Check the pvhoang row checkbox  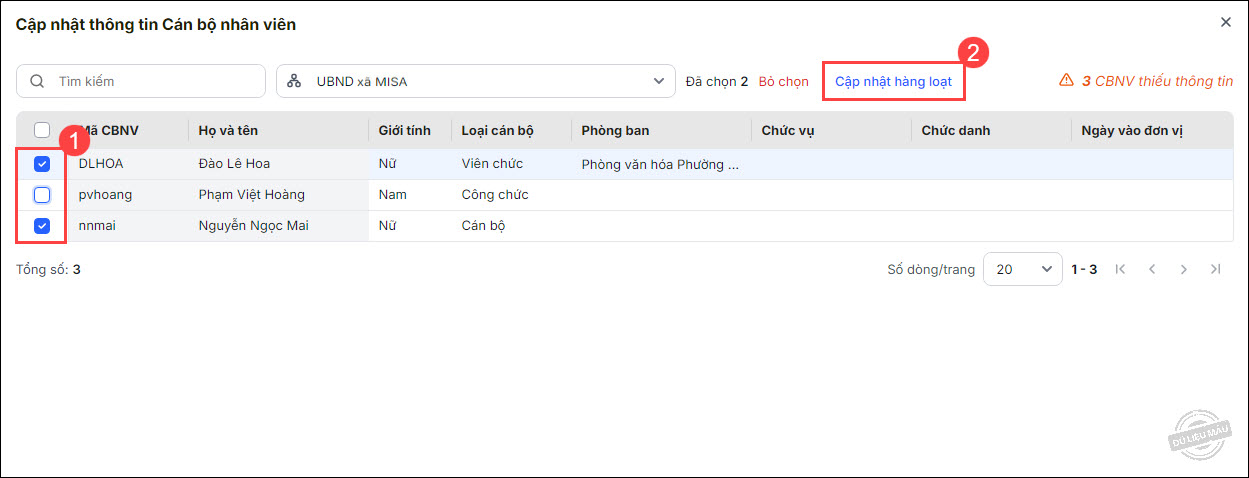coord(42,195)
